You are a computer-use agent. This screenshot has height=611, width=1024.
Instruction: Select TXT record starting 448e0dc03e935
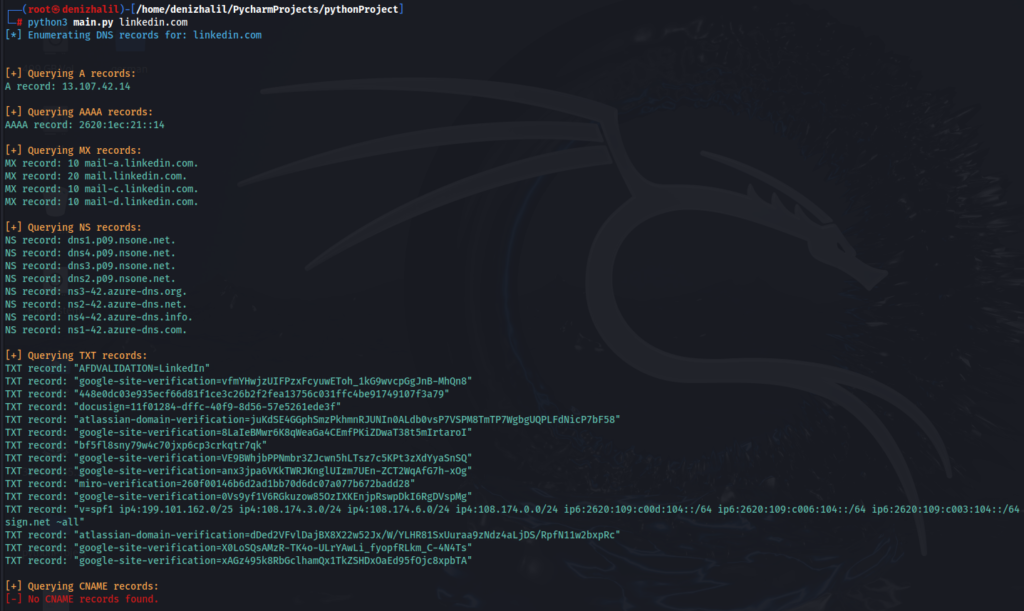pyautogui.click(x=227, y=394)
